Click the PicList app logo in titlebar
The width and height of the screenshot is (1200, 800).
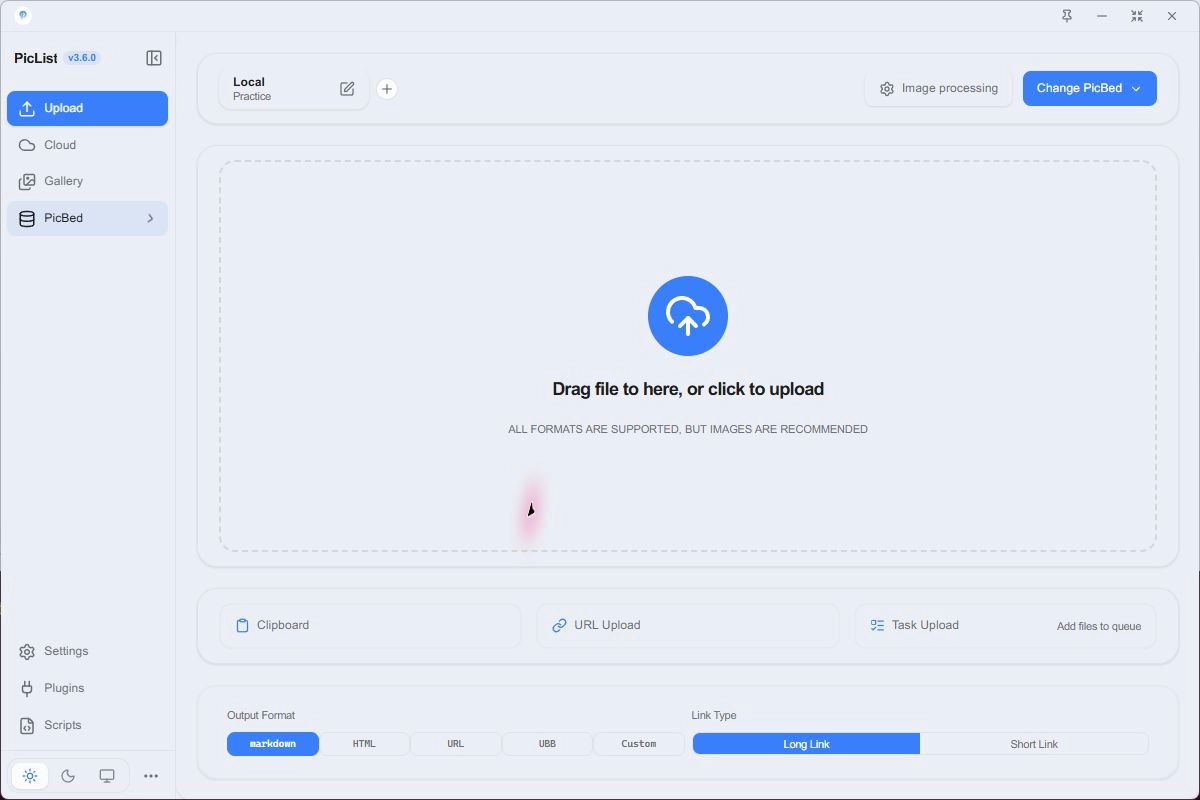23,16
